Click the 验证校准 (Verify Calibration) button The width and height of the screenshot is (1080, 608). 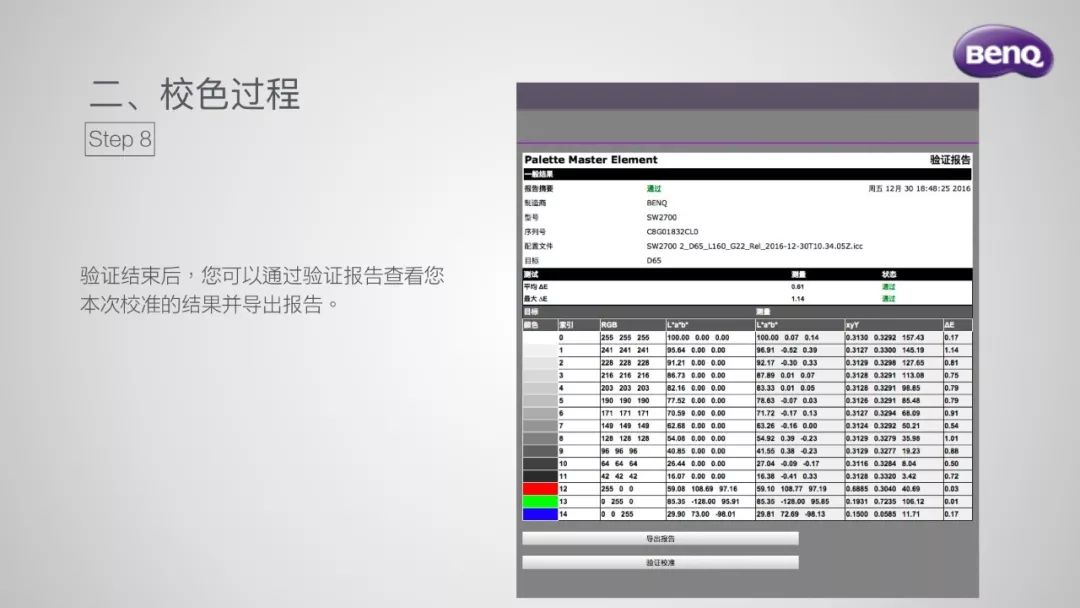click(660, 561)
